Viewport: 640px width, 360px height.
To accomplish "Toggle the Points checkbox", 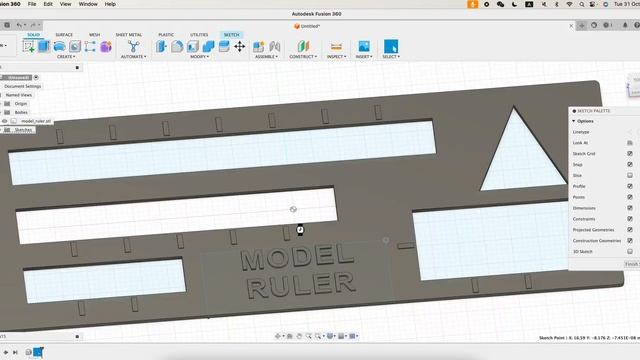I will (x=630, y=197).
